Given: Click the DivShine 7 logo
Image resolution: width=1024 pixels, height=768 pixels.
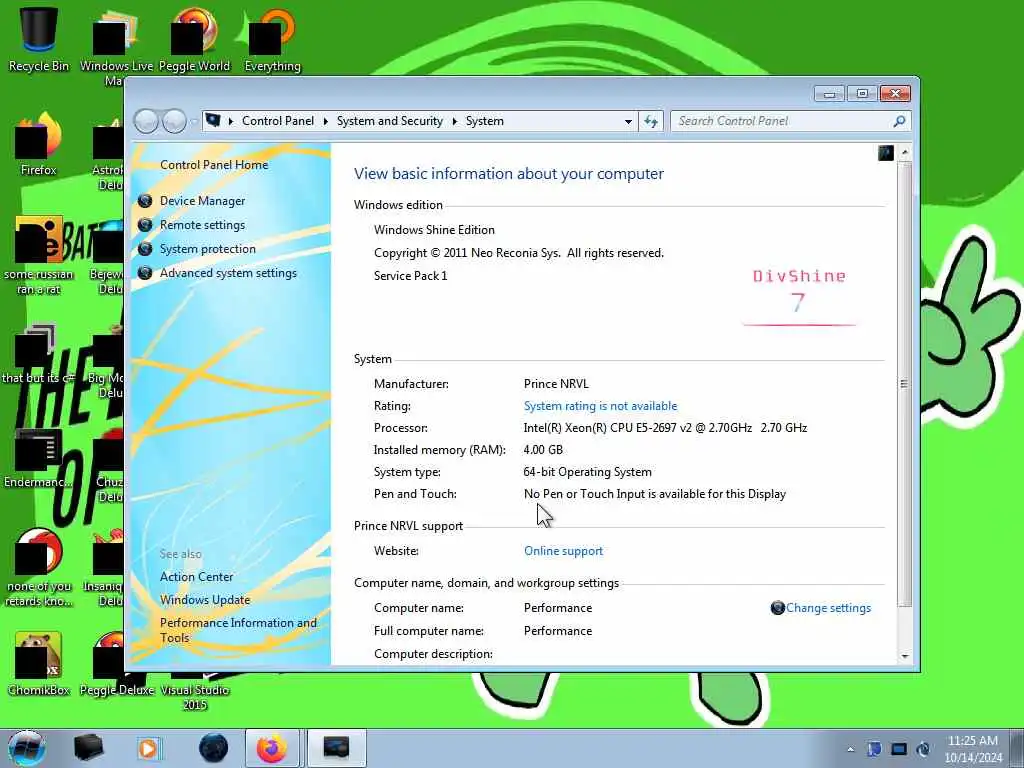Looking at the screenshot, I should click(799, 297).
